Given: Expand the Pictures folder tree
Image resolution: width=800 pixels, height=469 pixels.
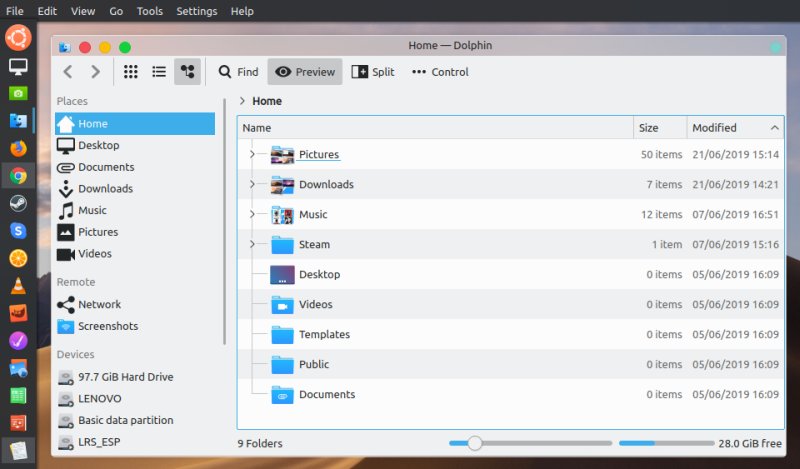Looking at the screenshot, I should [x=252, y=155].
